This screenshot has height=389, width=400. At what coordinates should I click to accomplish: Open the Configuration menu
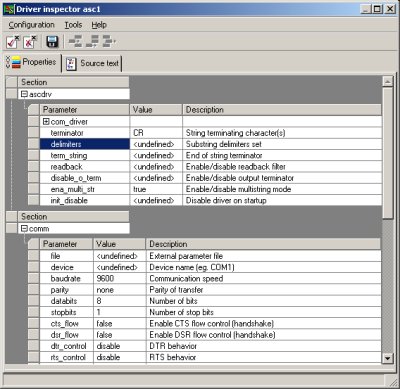[31, 25]
